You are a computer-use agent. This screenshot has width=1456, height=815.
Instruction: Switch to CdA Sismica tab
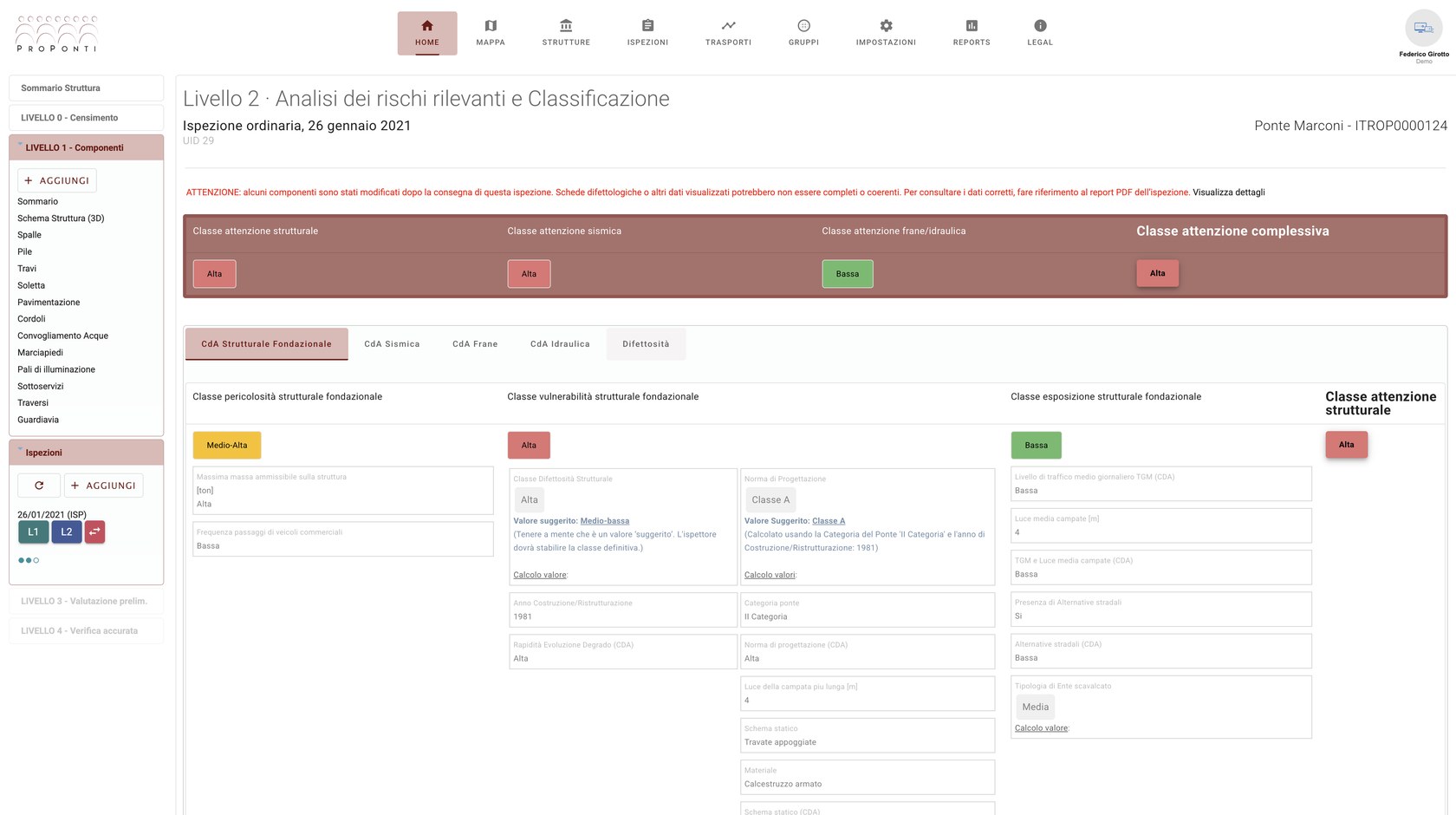coord(392,344)
